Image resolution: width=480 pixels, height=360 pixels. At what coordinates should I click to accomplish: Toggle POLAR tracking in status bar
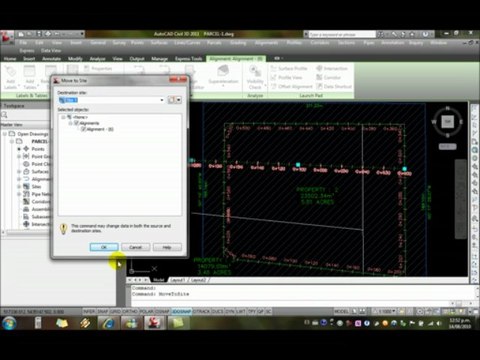(x=146, y=311)
